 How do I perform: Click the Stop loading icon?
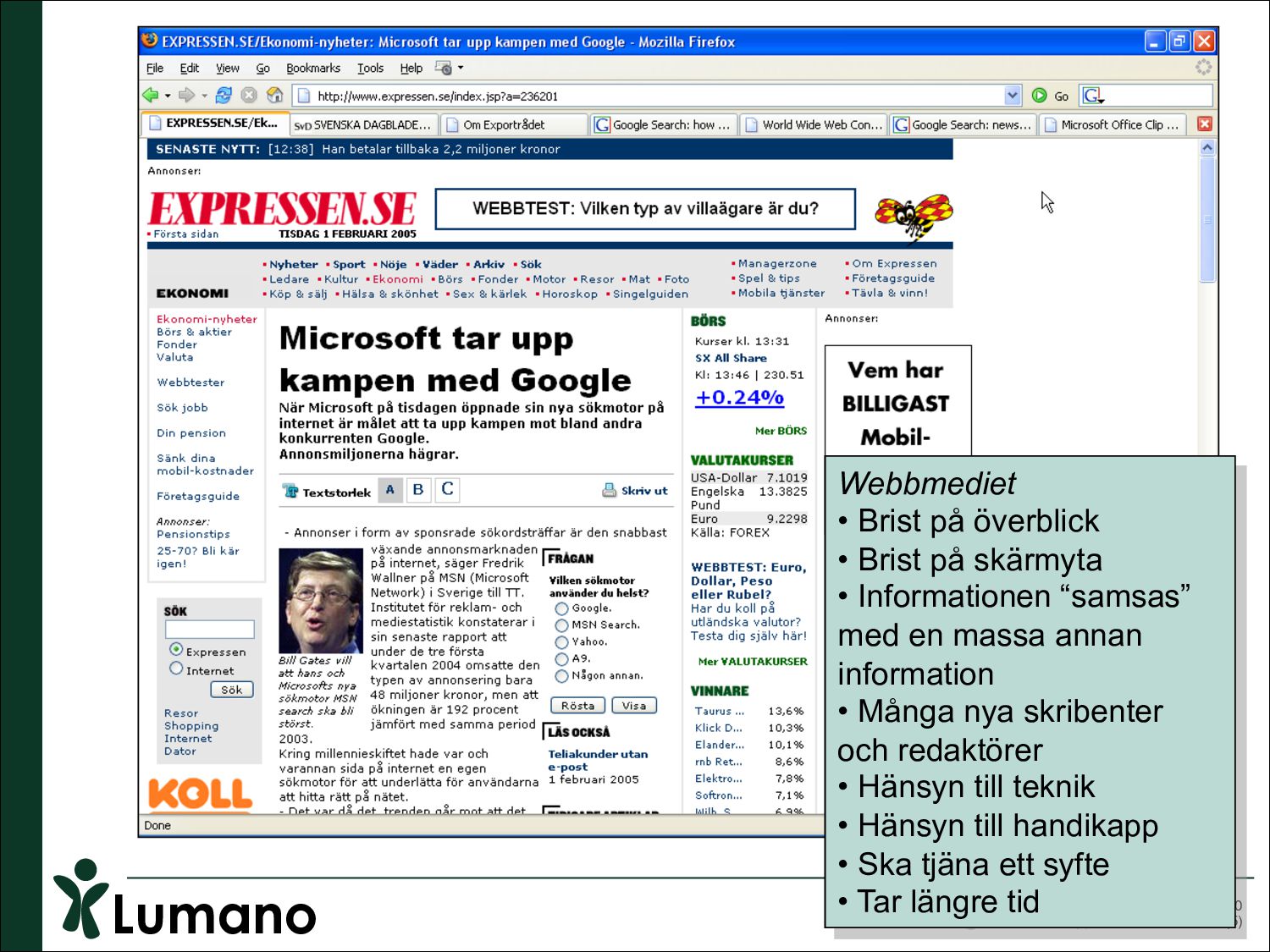click(249, 96)
